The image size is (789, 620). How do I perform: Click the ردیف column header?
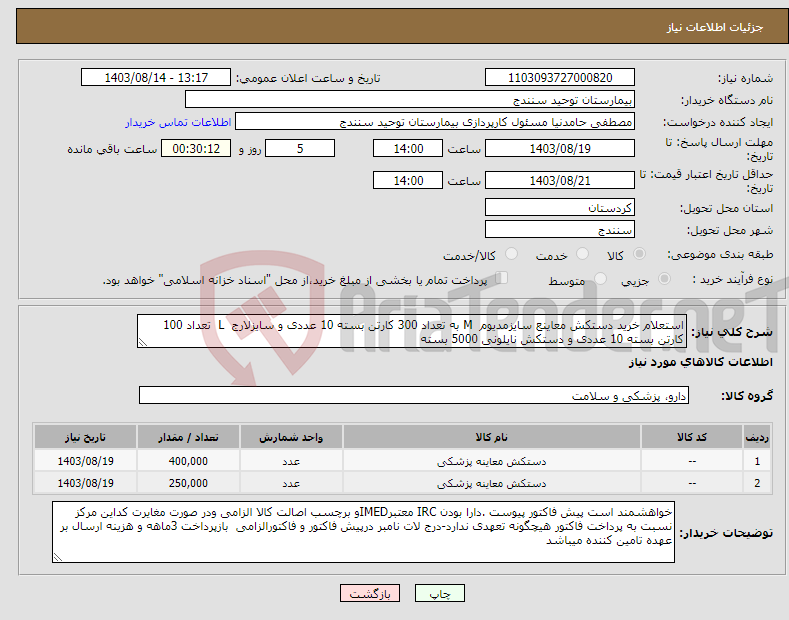tap(757, 437)
